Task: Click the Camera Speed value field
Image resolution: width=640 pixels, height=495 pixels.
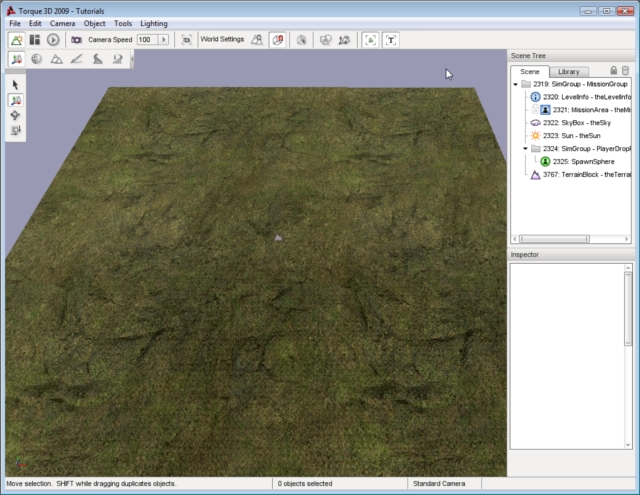Action: [145, 40]
